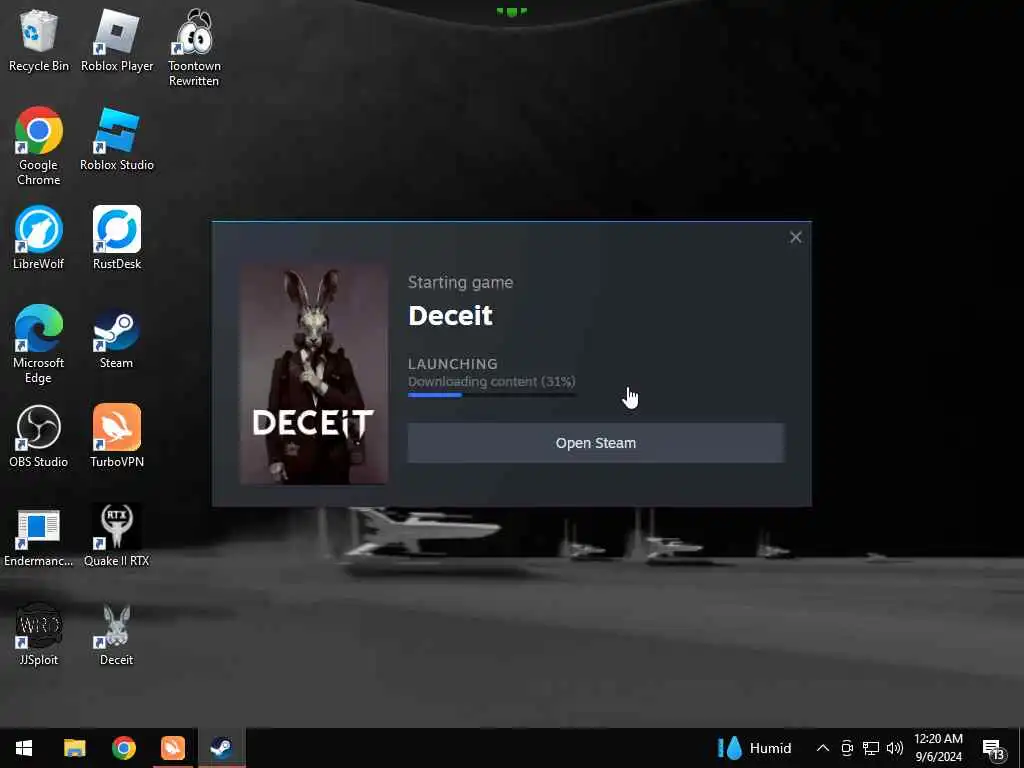1024x768 pixels.
Task: Select the RustDesk desktop shortcut
Action: point(117,238)
